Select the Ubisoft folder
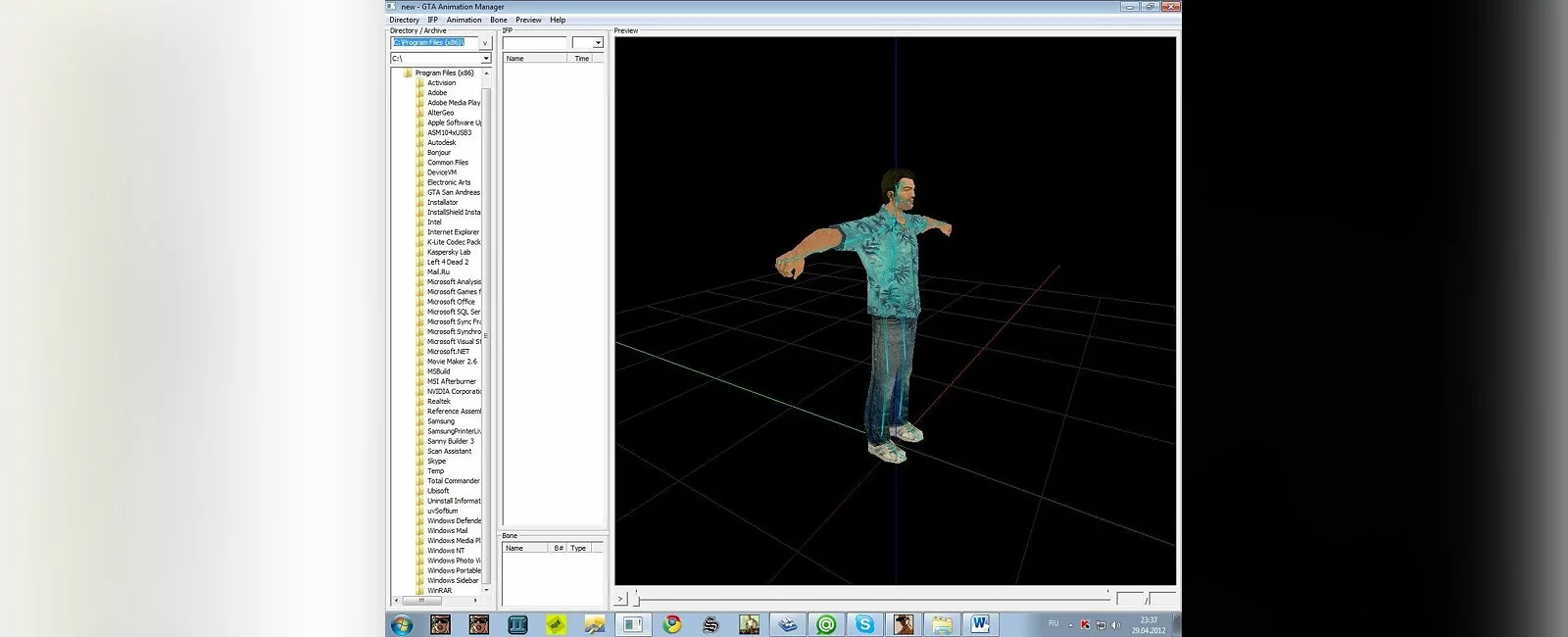The height and width of the screenshot is (637, 1568). pyautogui.click(x=438, y=491)
